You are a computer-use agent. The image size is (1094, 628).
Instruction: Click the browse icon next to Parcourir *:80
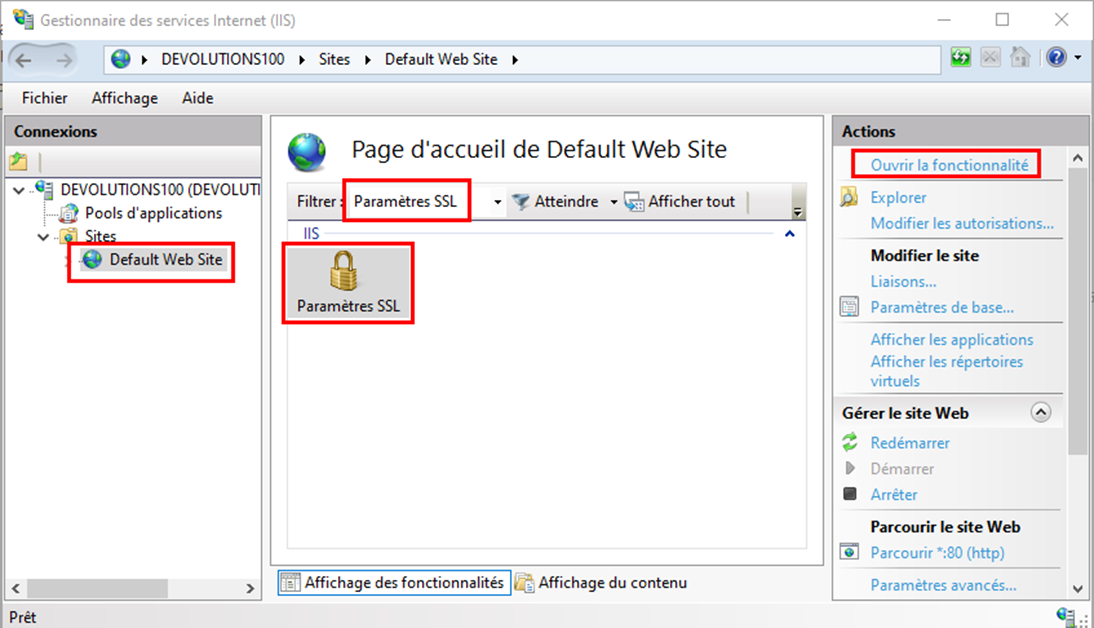849,551
